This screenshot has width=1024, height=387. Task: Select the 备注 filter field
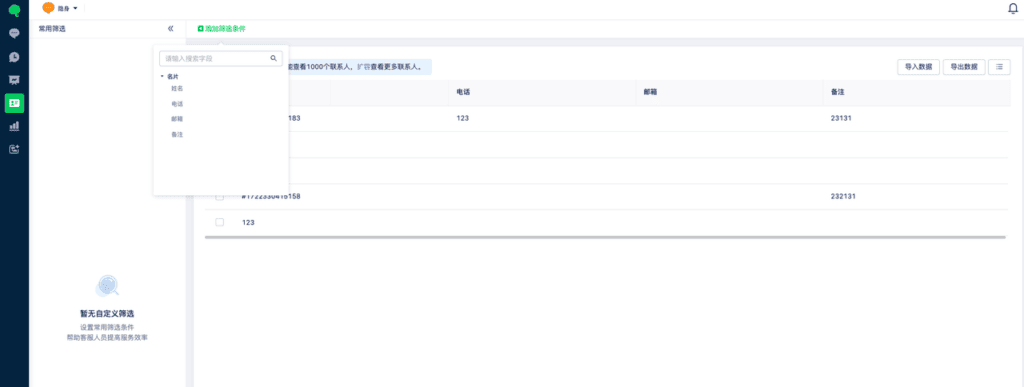click(x=177, y=134)
